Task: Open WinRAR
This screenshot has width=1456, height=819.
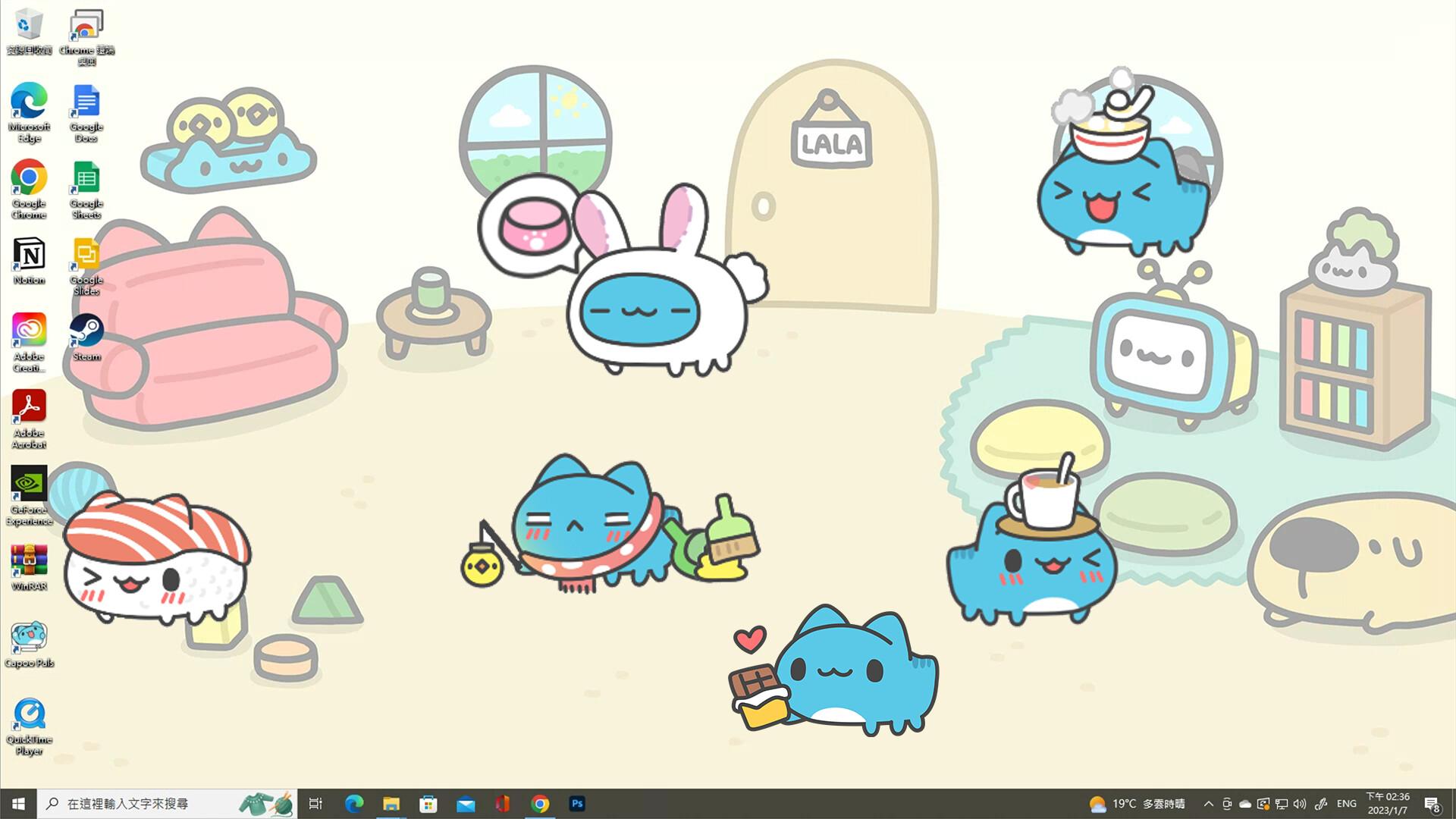Action: click(28, 563)
